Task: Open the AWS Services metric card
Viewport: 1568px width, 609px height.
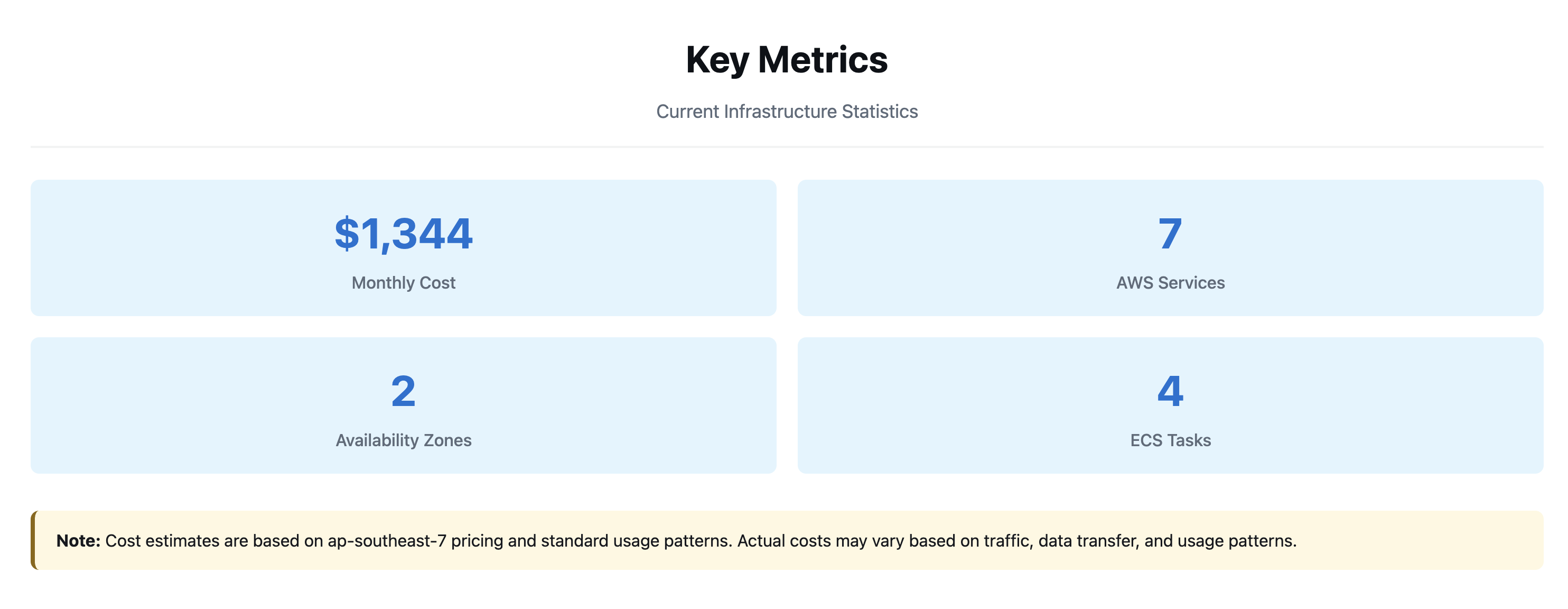Action: [x=1170, y=248]
